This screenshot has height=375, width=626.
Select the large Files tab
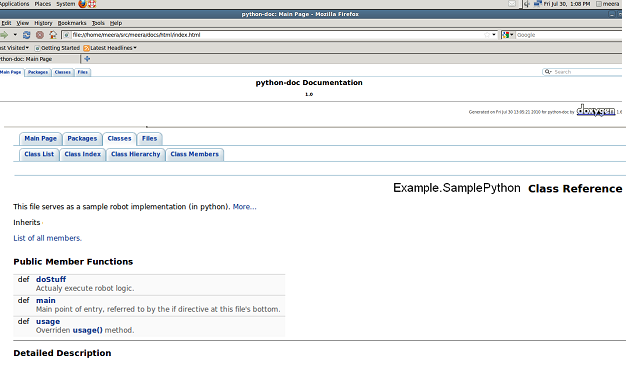149,139
